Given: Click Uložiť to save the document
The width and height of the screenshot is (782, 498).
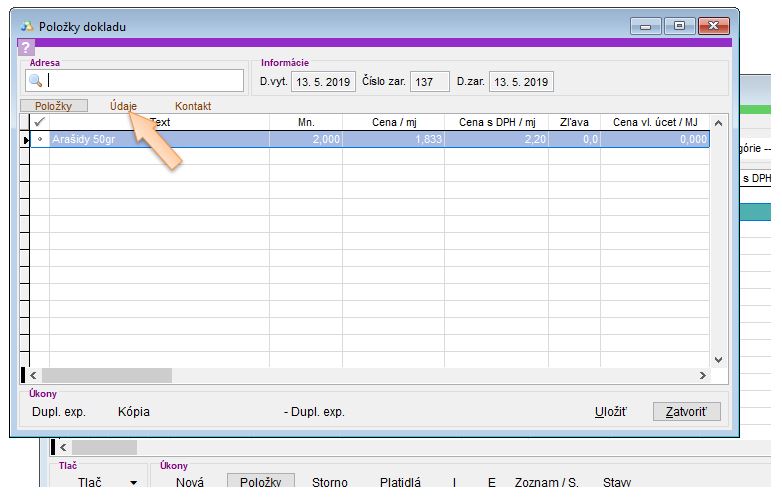Looking at the screenshot, I should click(x=610, y=411).
